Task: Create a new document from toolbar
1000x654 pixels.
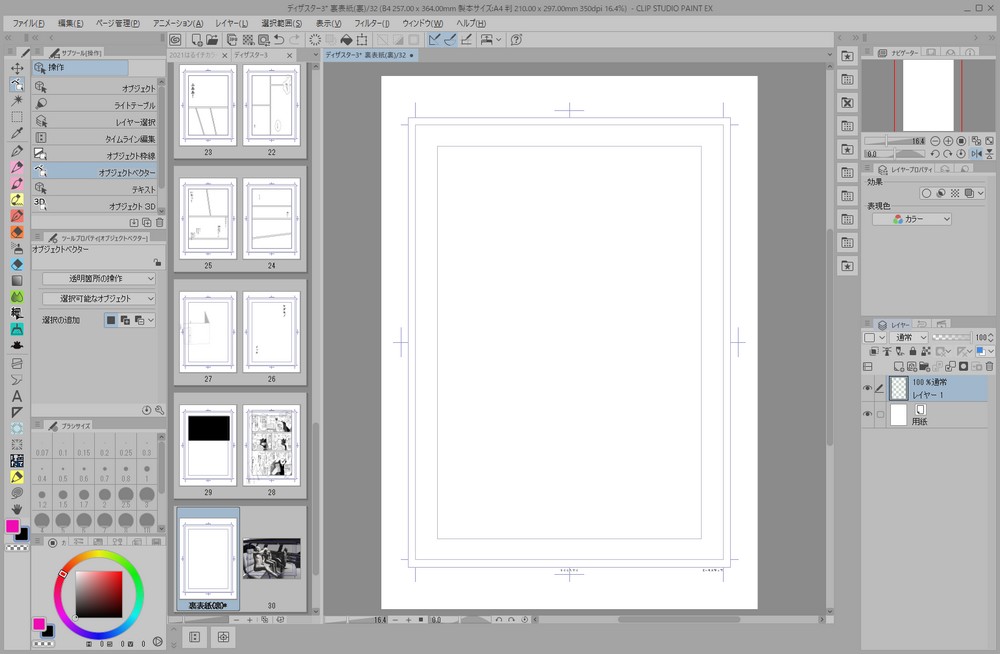Action: [196, 40]
